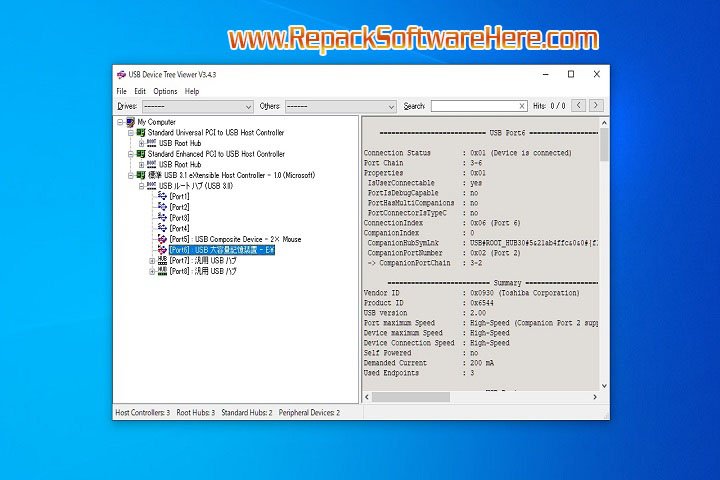720x480 pixels.
Task: Collapse the USB 3.0 root hub node
Action: pos(141,186)
